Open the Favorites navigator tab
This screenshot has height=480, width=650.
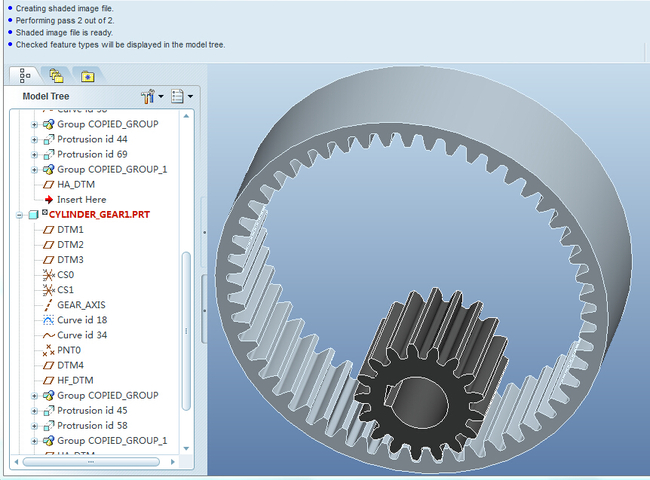[87, 75]
